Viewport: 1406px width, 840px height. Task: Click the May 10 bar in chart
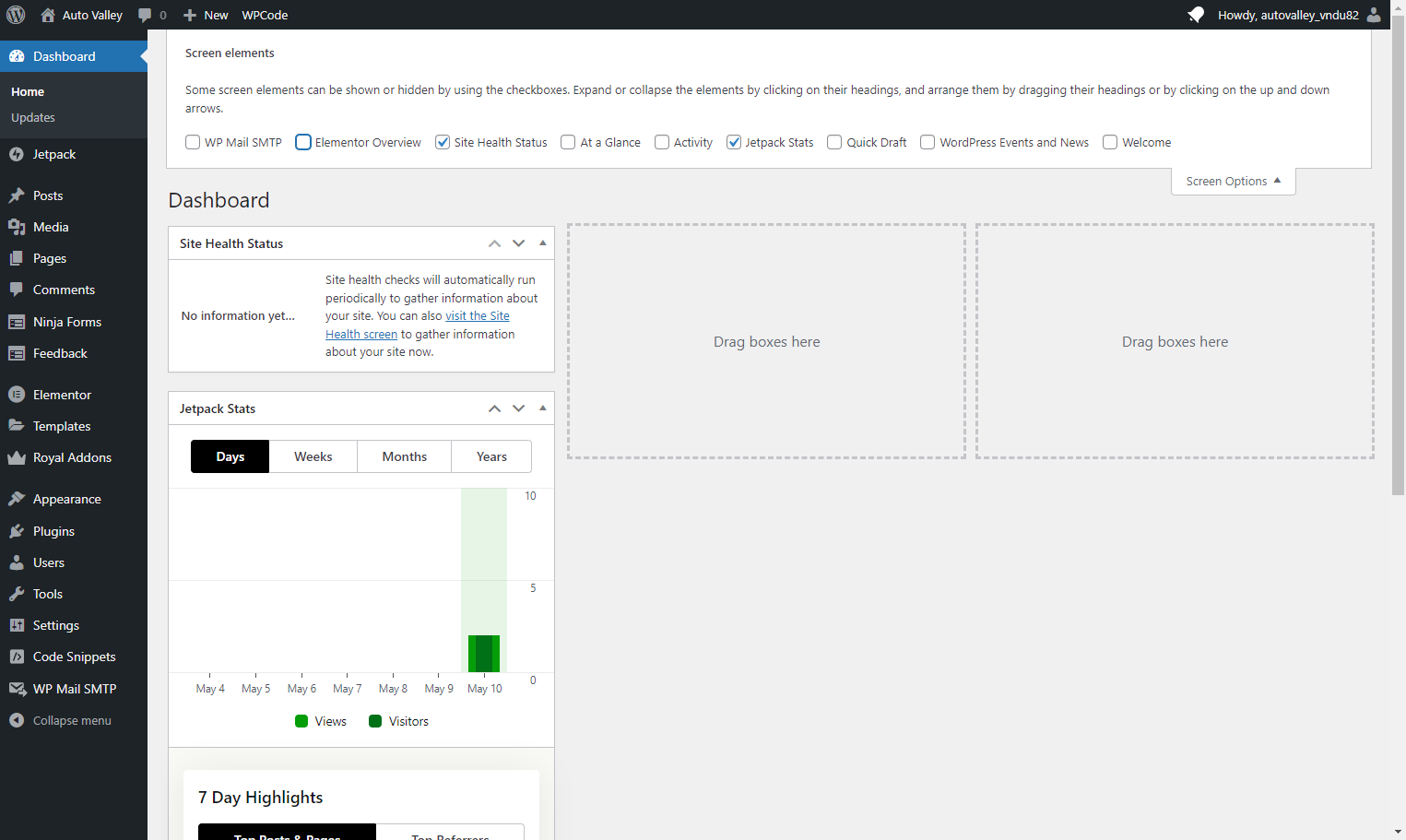(x=484, y=654)
